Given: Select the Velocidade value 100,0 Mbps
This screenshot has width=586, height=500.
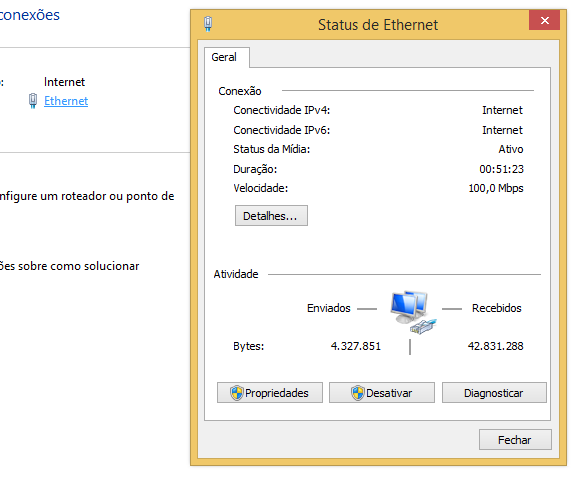Looking at the screenshot, I should 496,188.
